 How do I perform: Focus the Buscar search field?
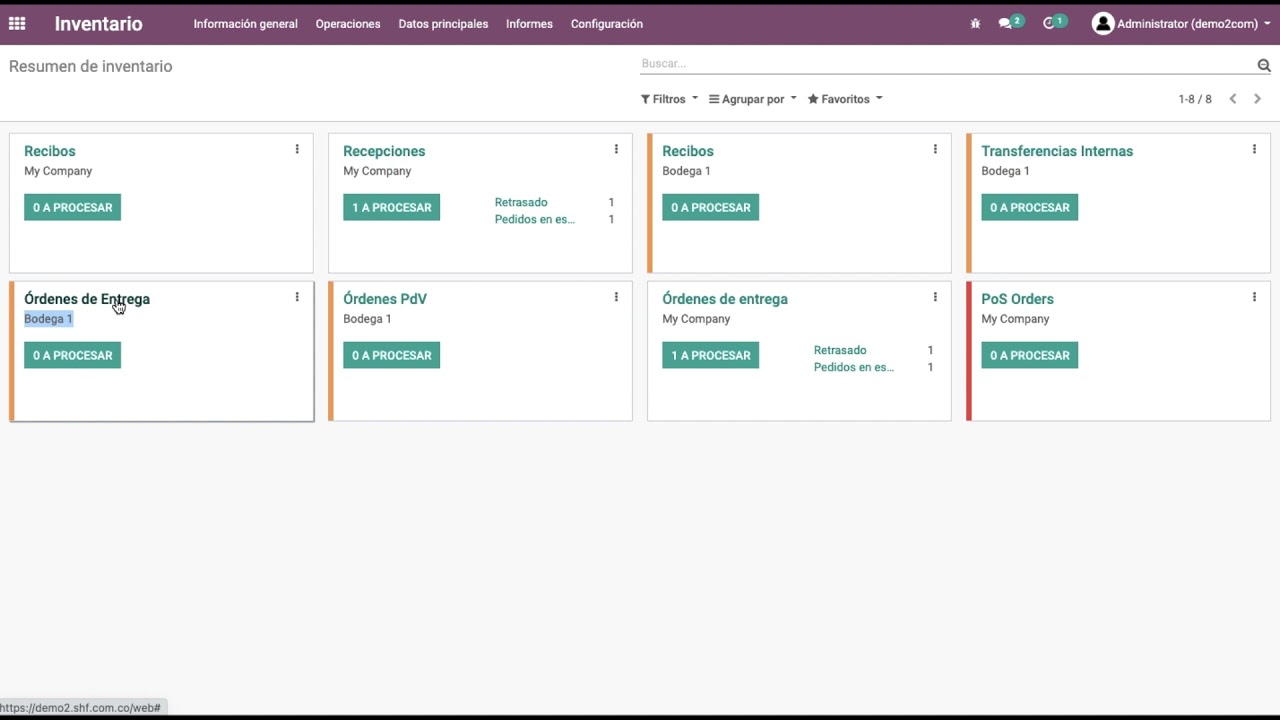coord(946,64)
